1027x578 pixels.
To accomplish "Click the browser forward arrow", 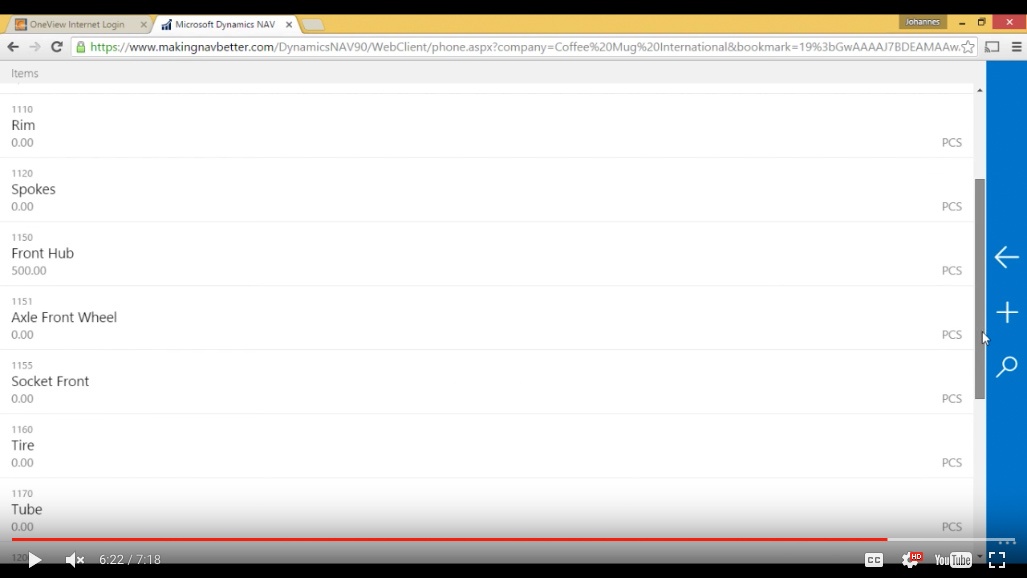I will point(35,47).
